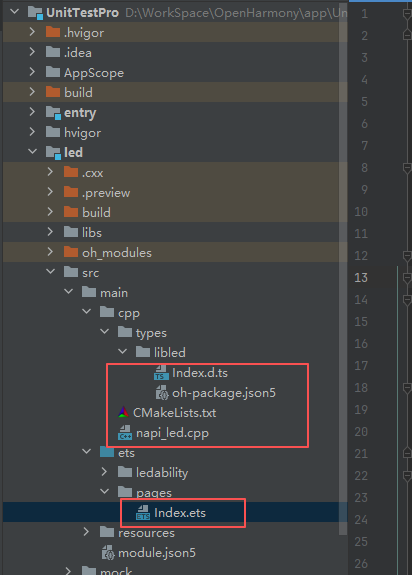Click the CMake triangle icon of CMakeLists.txt
Viewport: 412px width, 575px height.
tap(124, 413)
